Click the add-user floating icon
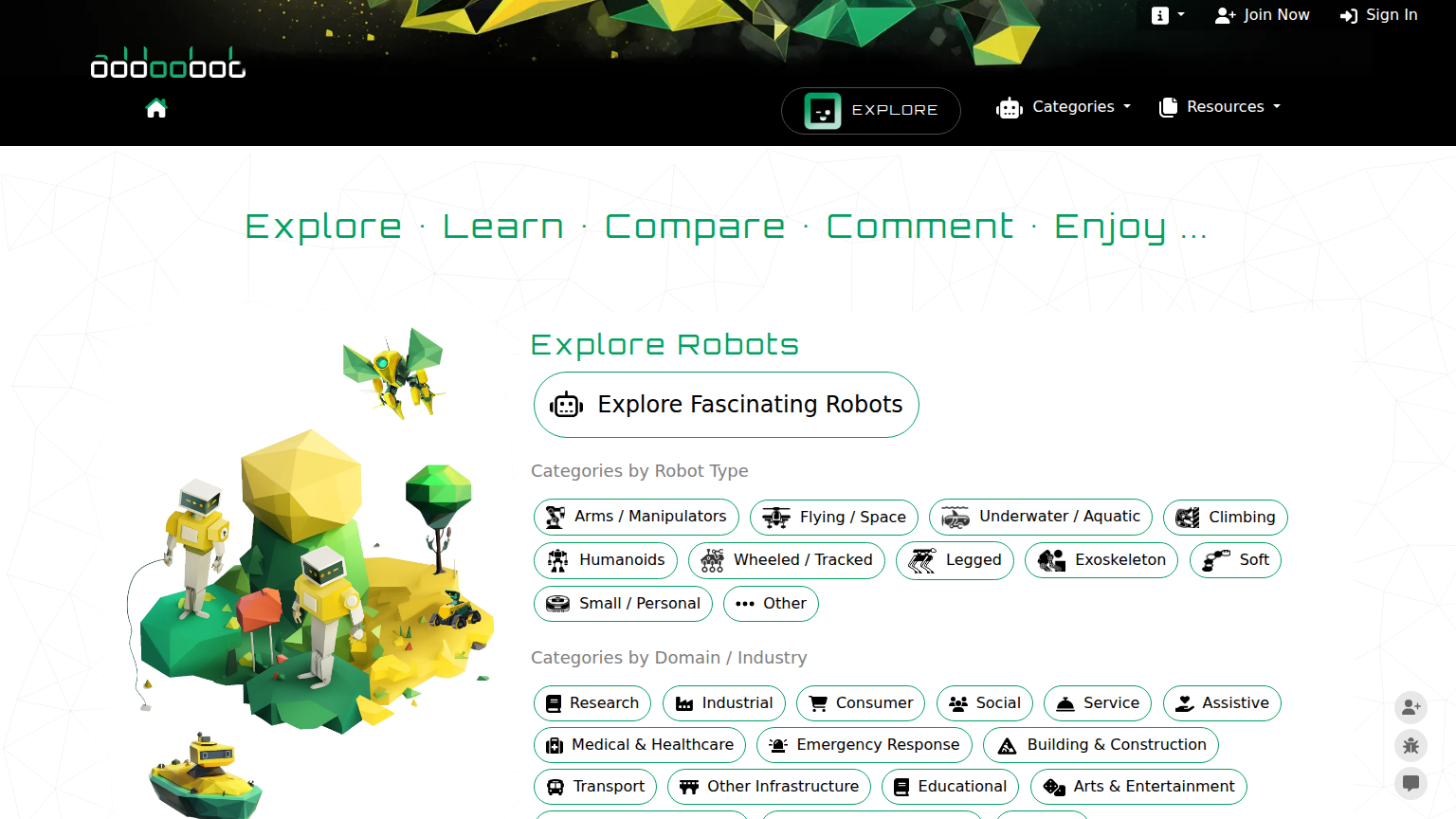The height and width of the screenshot is (819, 1456). point(1410,707)
